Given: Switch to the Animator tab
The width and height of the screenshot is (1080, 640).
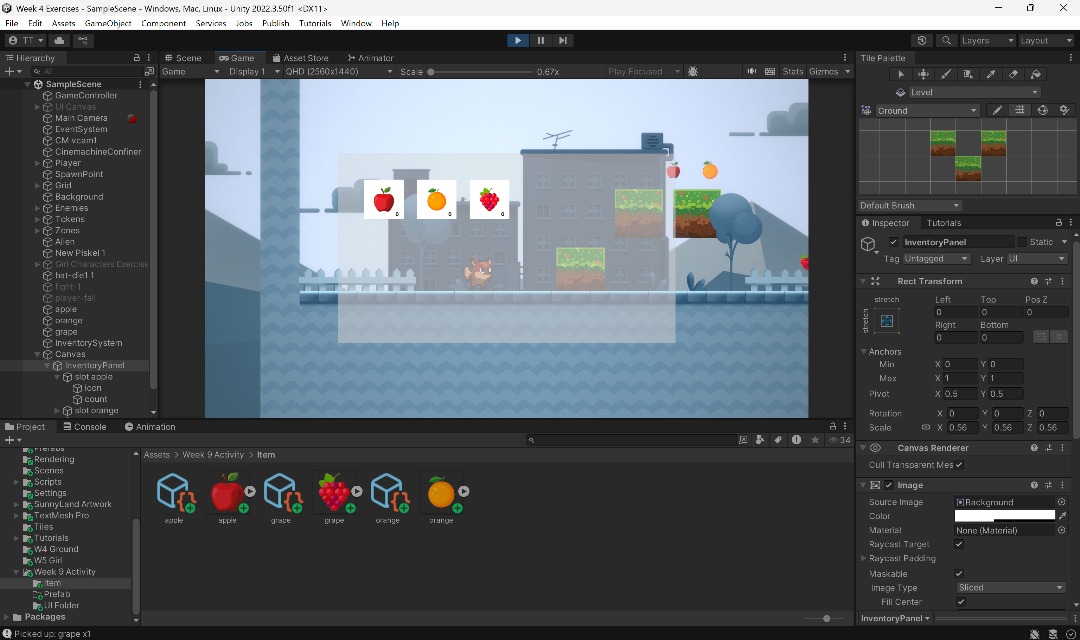Looking at the screenshot, I should [371, 58].
